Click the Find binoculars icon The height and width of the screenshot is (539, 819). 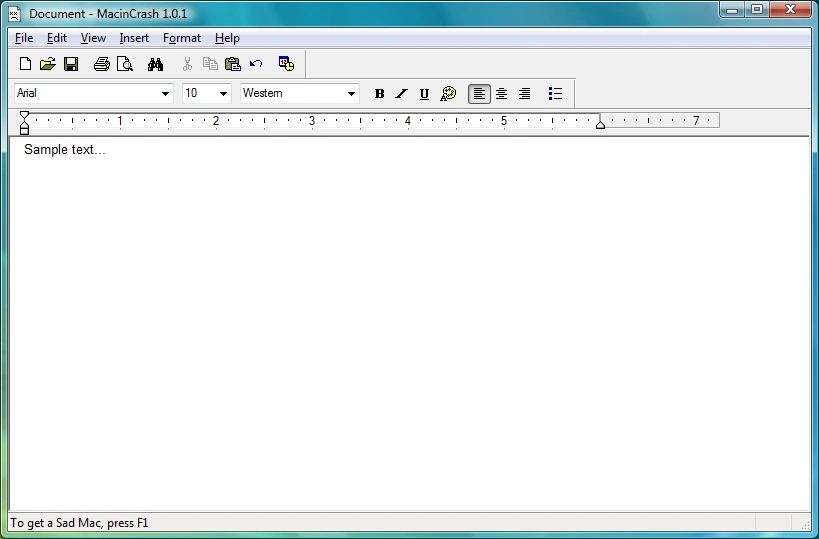pyautogui.click(x=155, y=64)
